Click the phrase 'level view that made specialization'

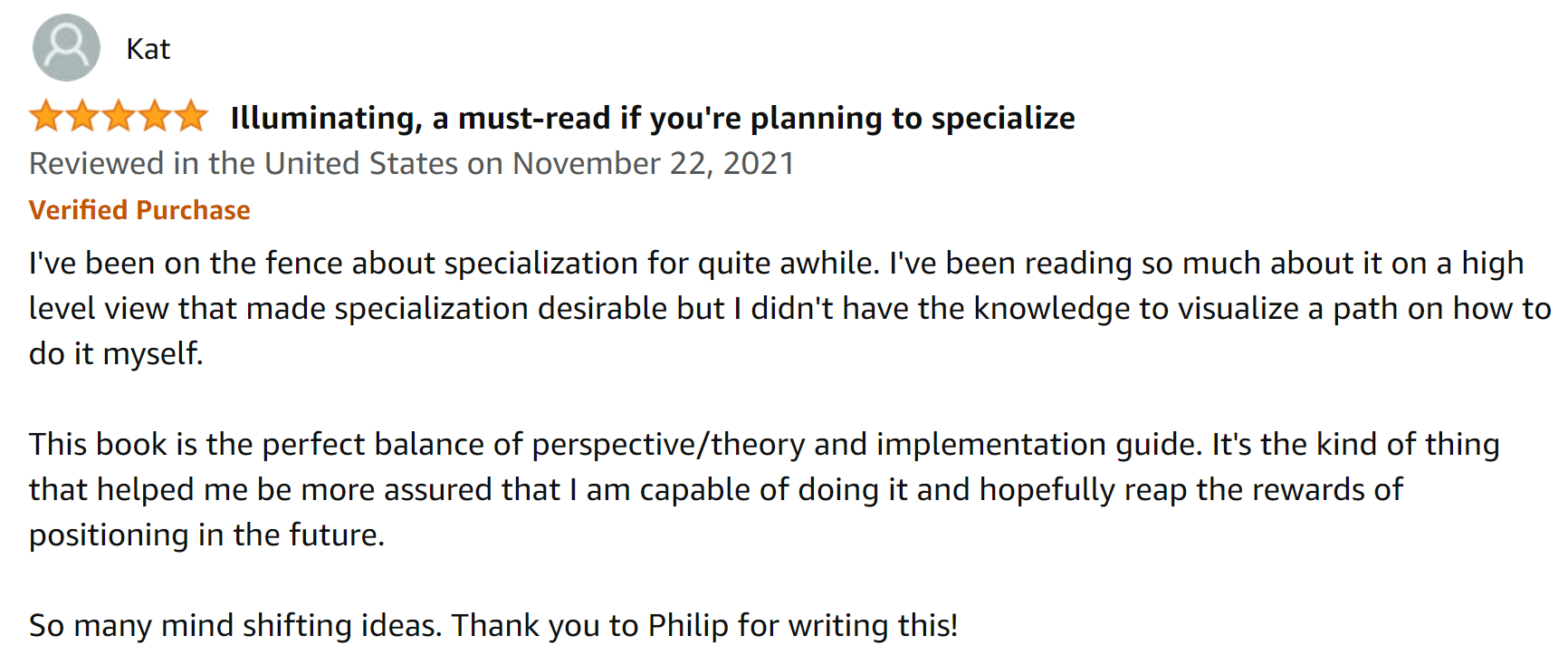pos(279,309)
